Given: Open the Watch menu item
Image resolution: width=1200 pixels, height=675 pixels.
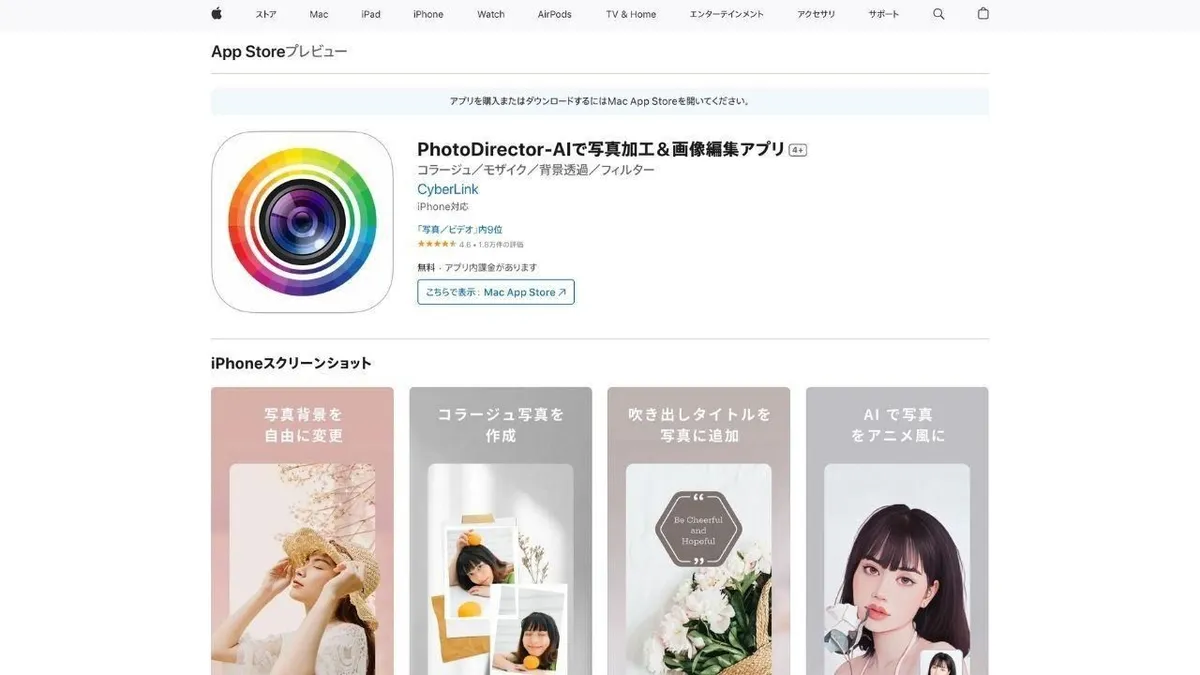Looking at the screenshot, I should 491,14.
